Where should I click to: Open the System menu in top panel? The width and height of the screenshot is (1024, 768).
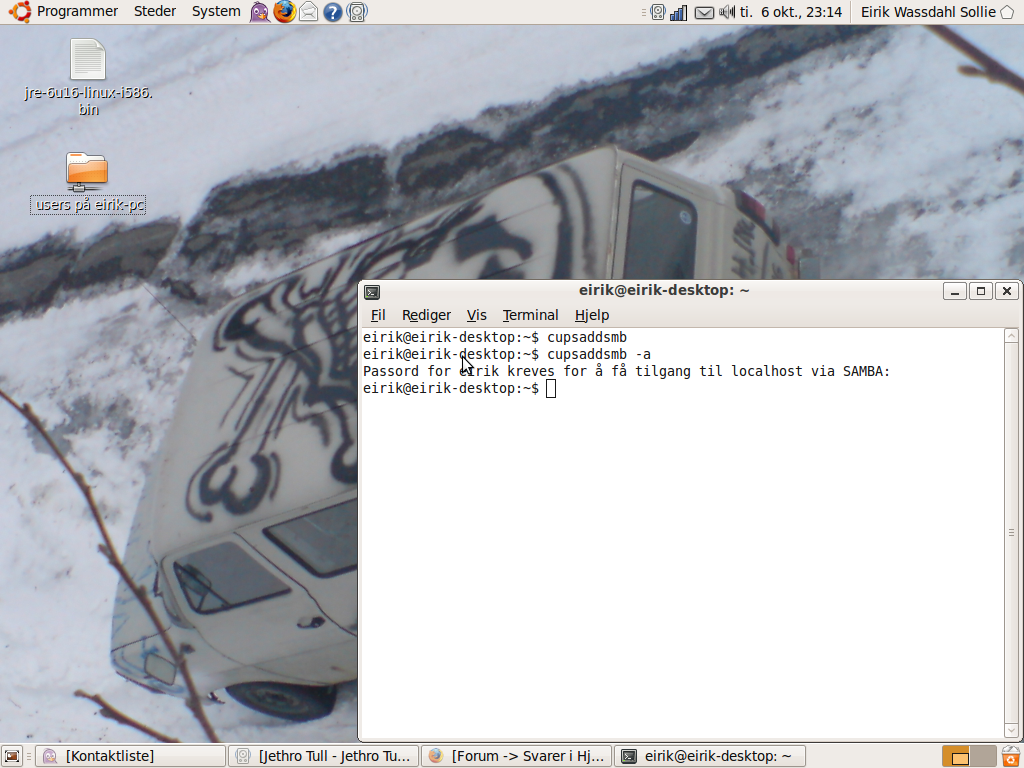click(x=216, y=12)
